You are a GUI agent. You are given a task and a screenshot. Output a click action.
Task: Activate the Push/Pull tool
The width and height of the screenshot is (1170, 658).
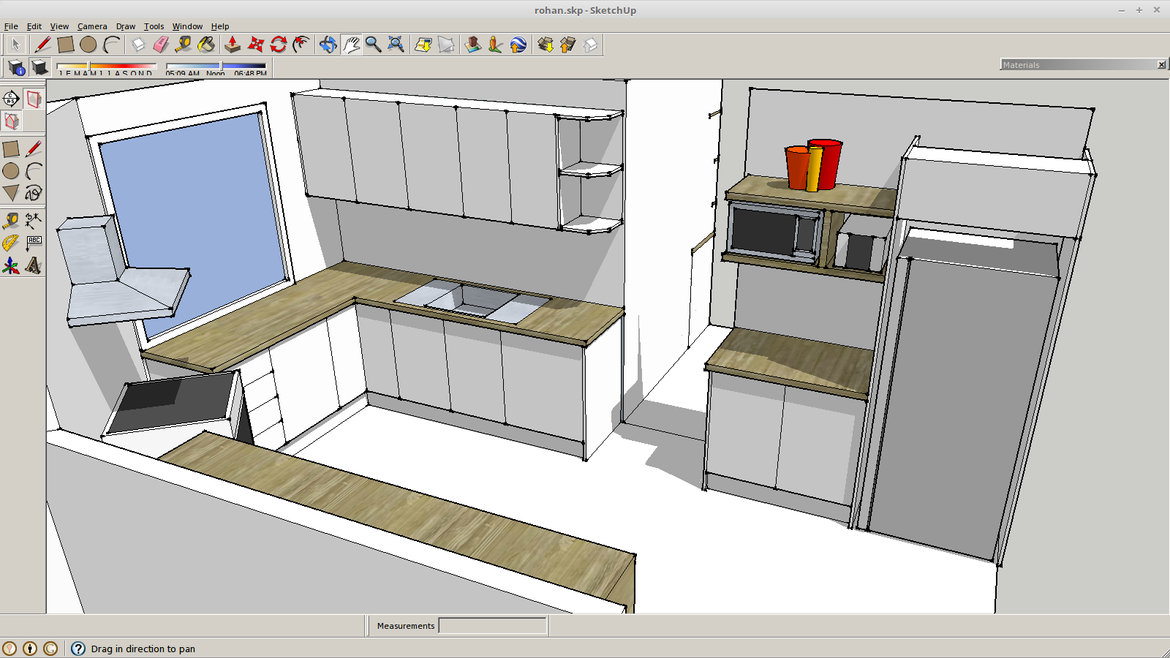[x=232, y=44]
